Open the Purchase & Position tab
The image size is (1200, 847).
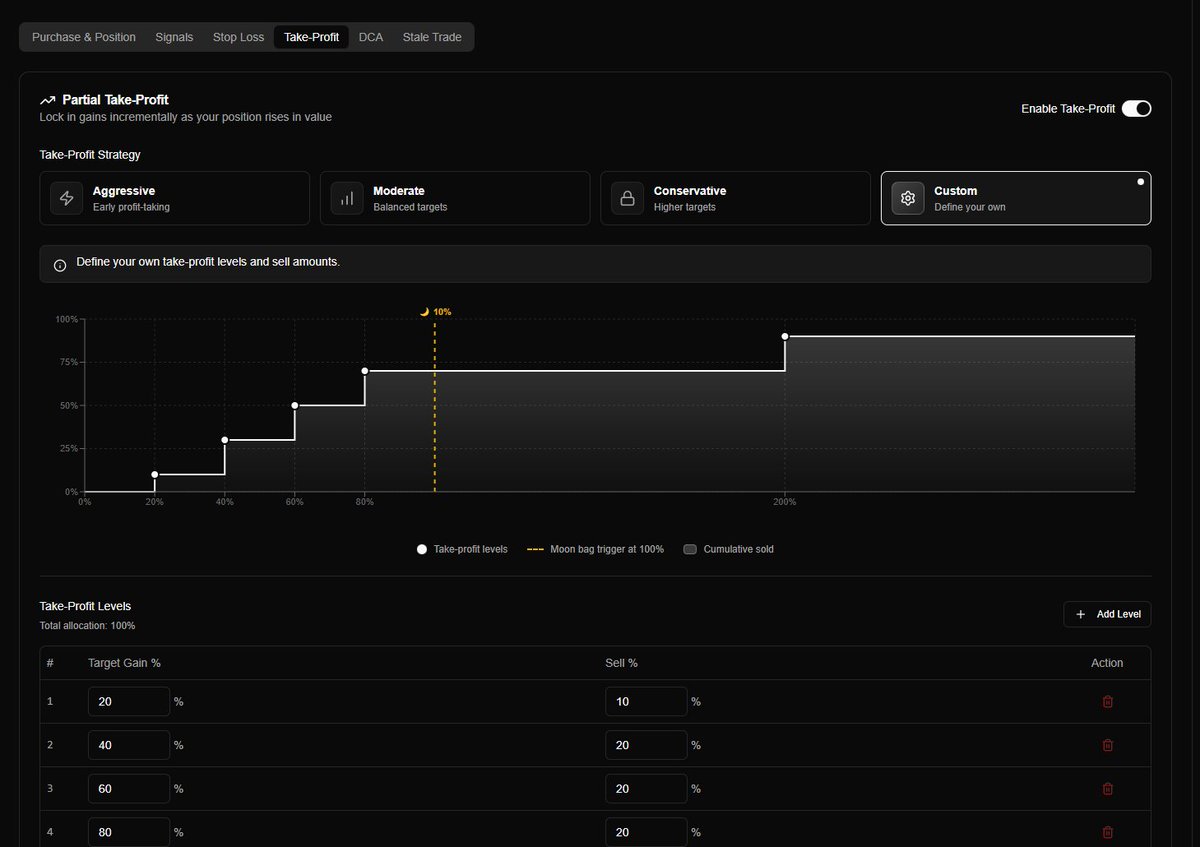pyautogui.click(x=84, y=37)
